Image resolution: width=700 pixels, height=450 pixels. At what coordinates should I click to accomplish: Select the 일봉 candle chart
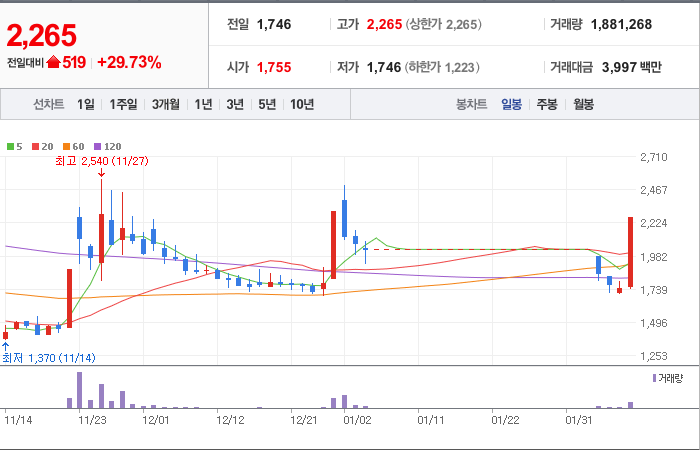(512, 104)
